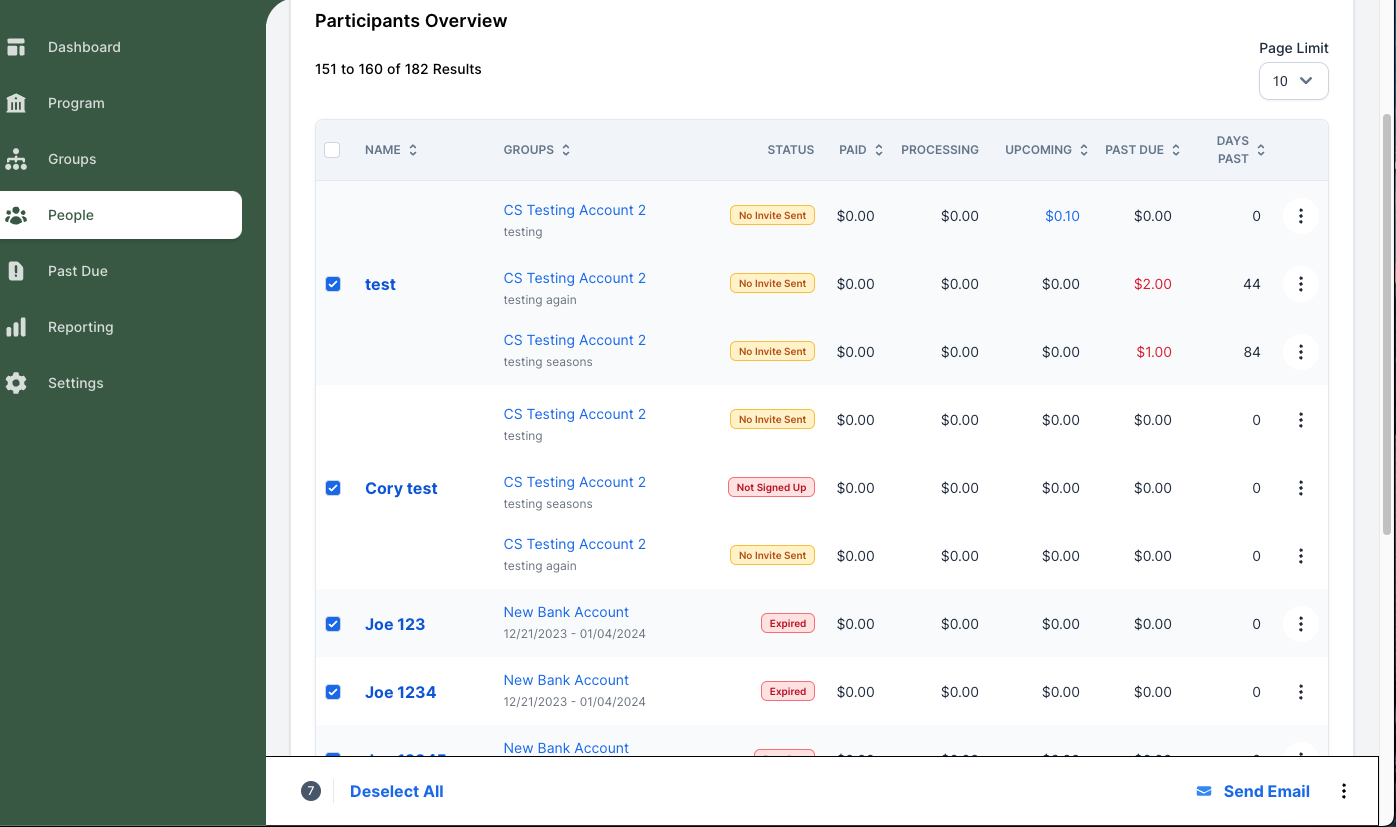Screen dimensions: 1396x827
Task: Open participant Joe 1234 link
Action: coord(400,692)
